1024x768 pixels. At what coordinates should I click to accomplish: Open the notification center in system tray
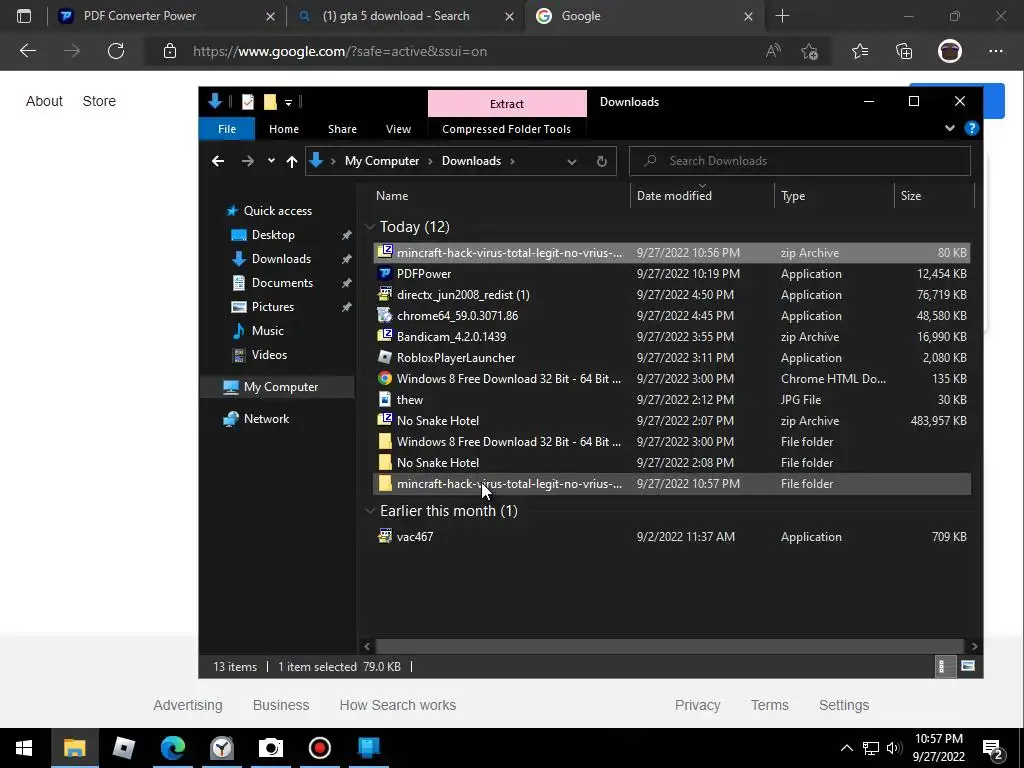994,749
